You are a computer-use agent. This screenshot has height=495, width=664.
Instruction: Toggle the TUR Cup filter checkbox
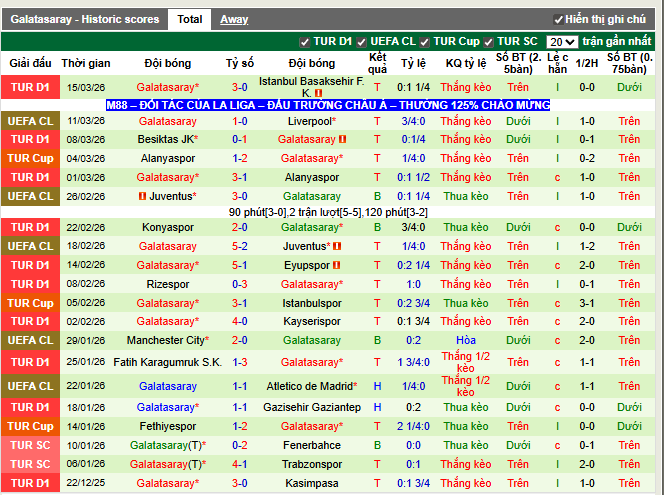(x=425, y=42)
